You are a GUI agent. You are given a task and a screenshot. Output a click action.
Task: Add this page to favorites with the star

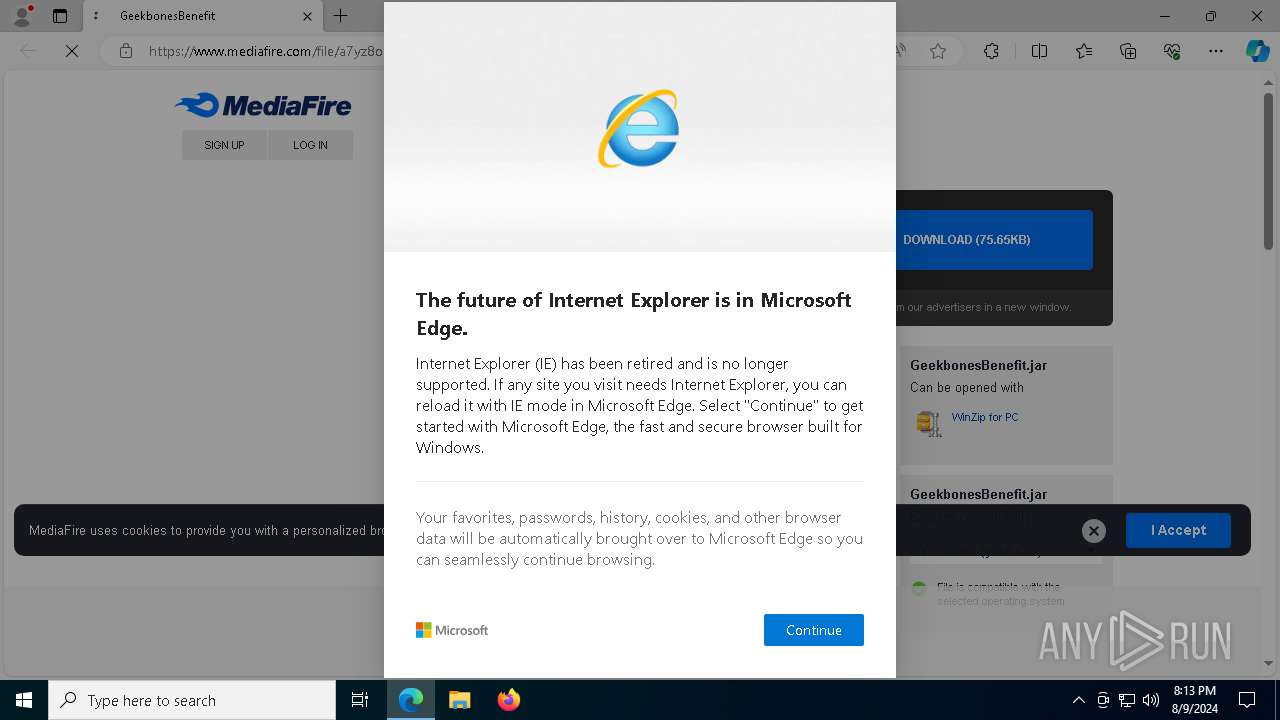[x=938, y=51]
